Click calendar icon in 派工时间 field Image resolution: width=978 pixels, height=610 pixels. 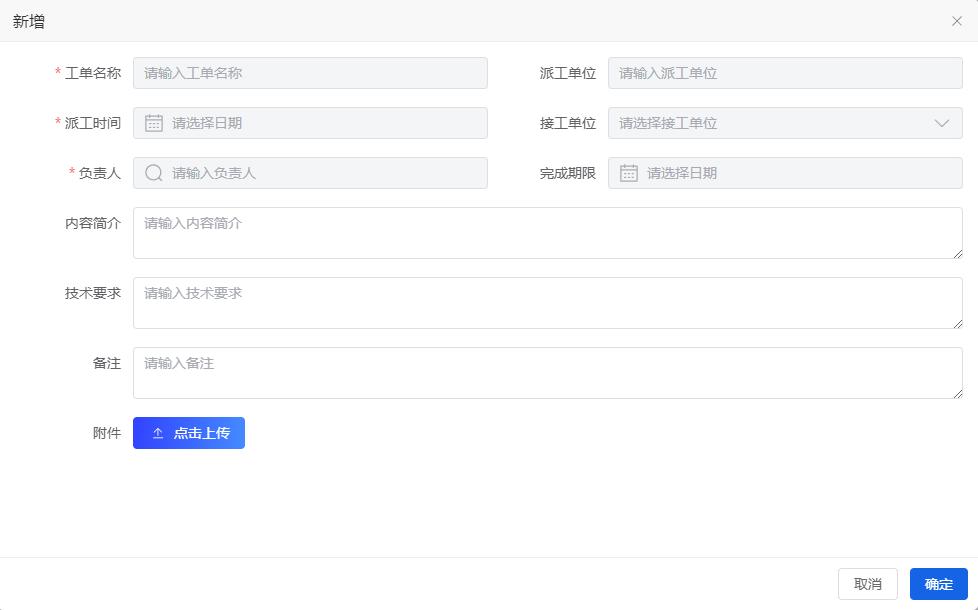(153, 123)
